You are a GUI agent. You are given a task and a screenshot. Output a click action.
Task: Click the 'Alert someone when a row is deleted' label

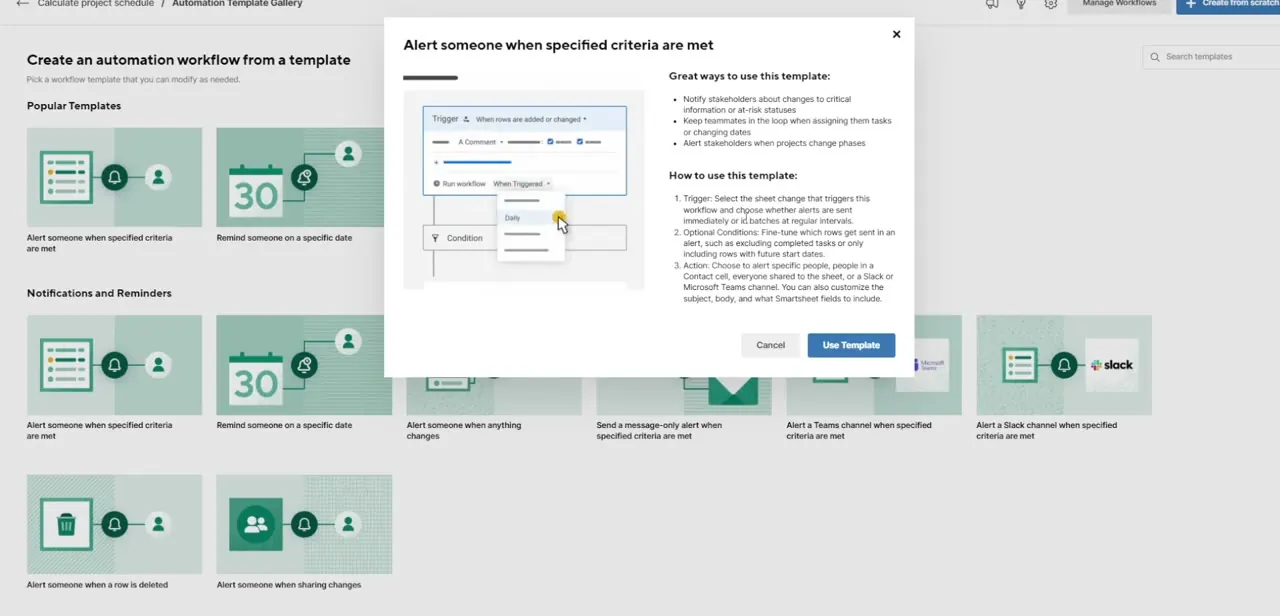97,585
